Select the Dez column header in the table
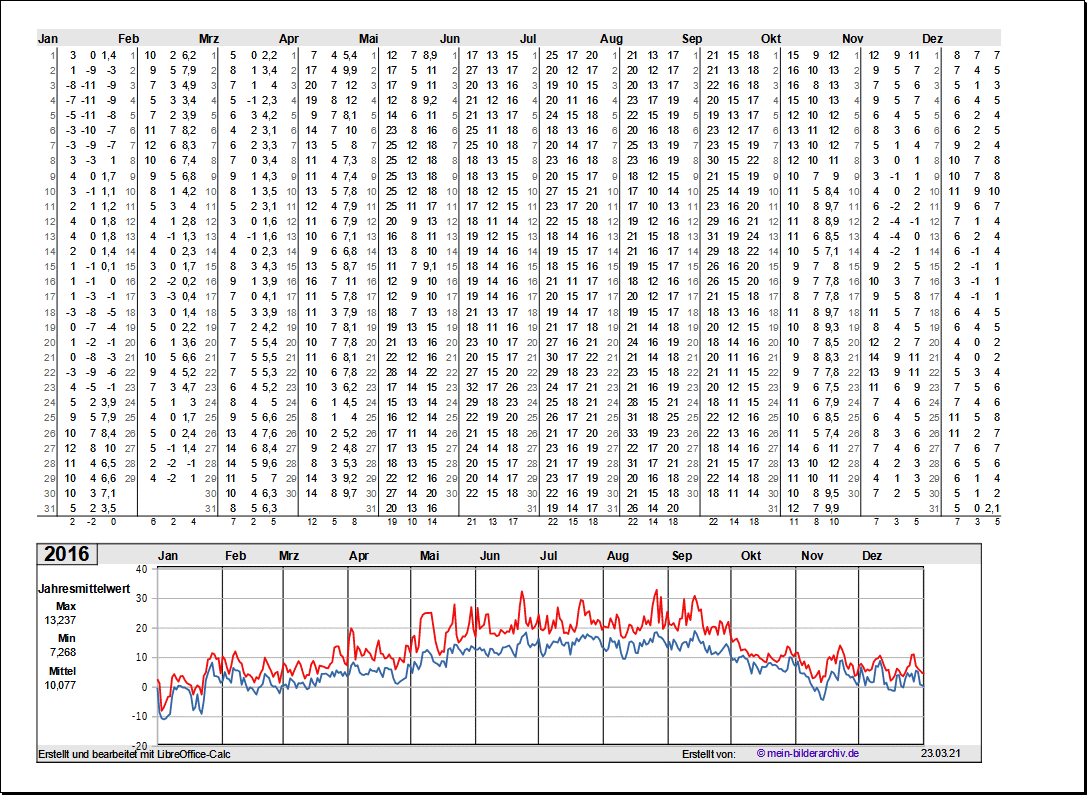The image size is (1087, 795). point(931,38)
